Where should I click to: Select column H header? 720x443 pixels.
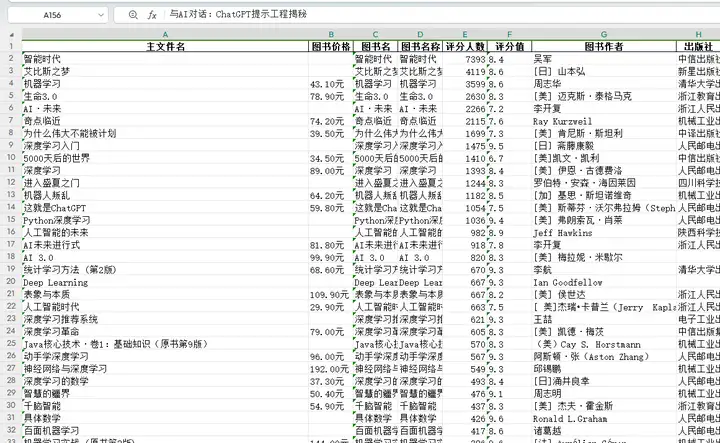pyautogui.click(x=698, y=34)
